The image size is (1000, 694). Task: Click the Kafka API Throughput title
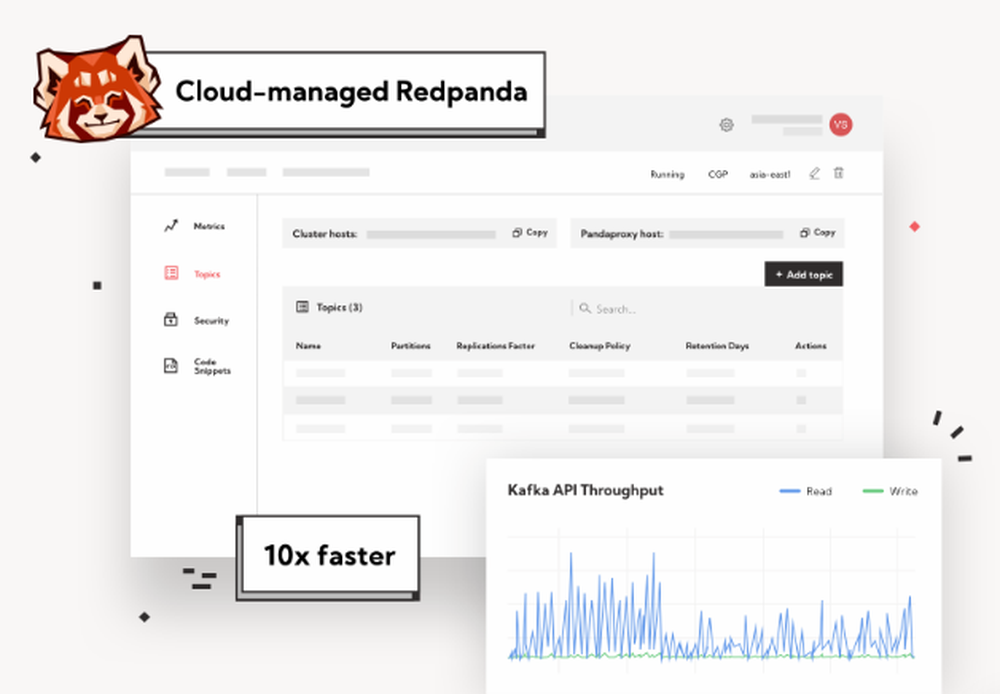click(585, 490)
